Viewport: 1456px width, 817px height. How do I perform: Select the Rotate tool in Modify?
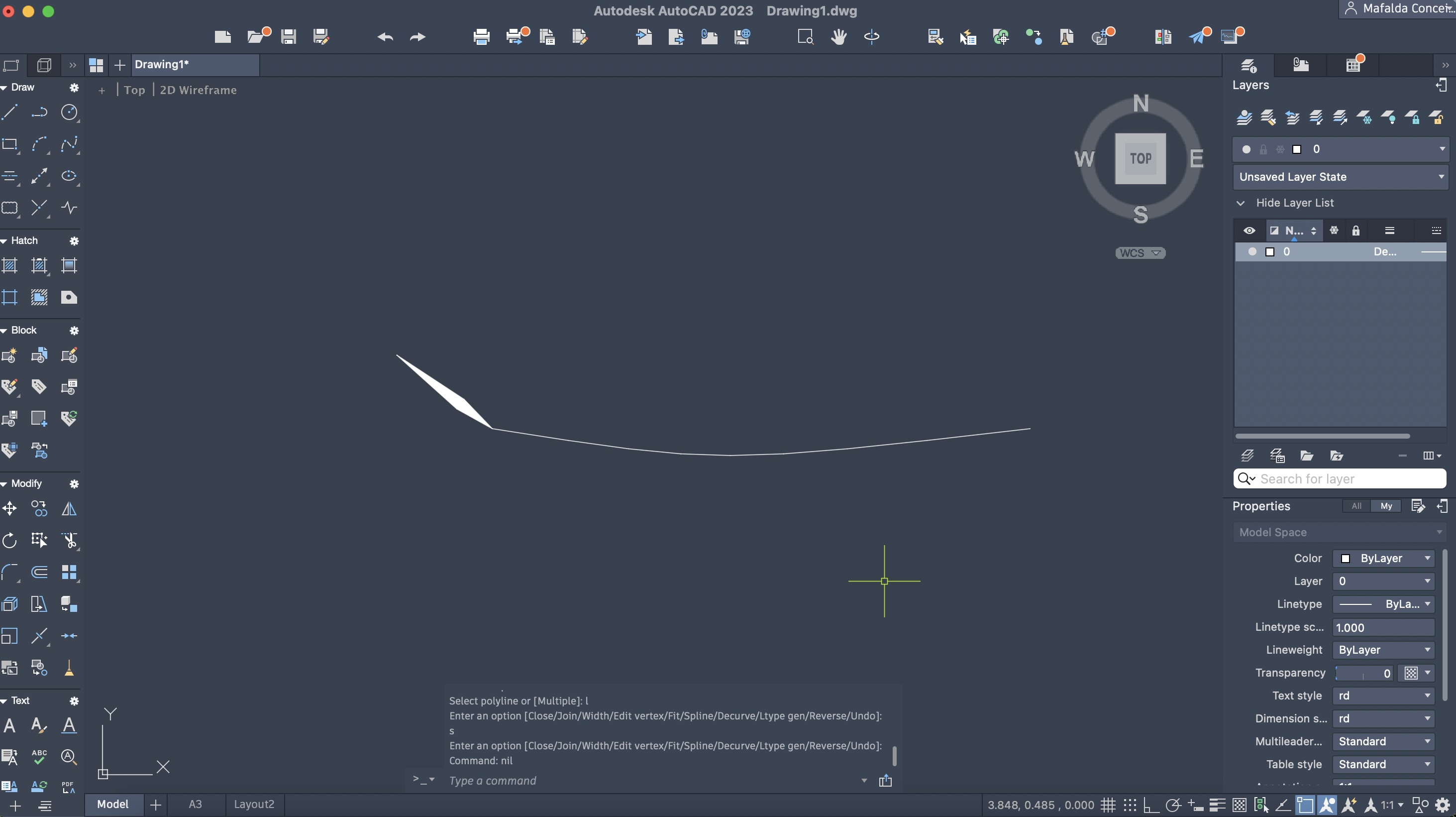pyautogui.click(x=9, y=541)
